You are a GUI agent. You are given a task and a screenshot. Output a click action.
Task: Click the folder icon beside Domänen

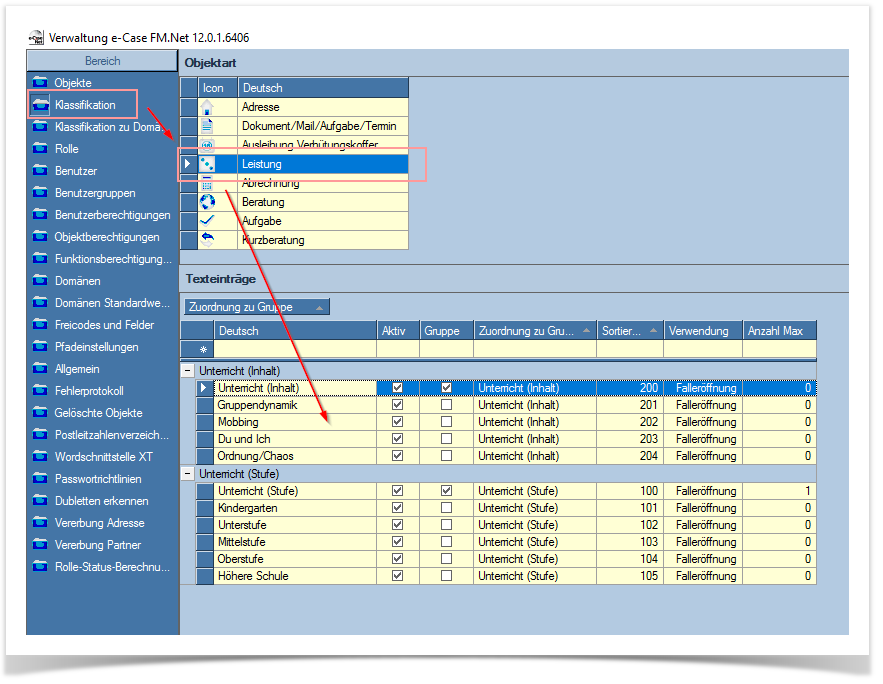[40, 280]
